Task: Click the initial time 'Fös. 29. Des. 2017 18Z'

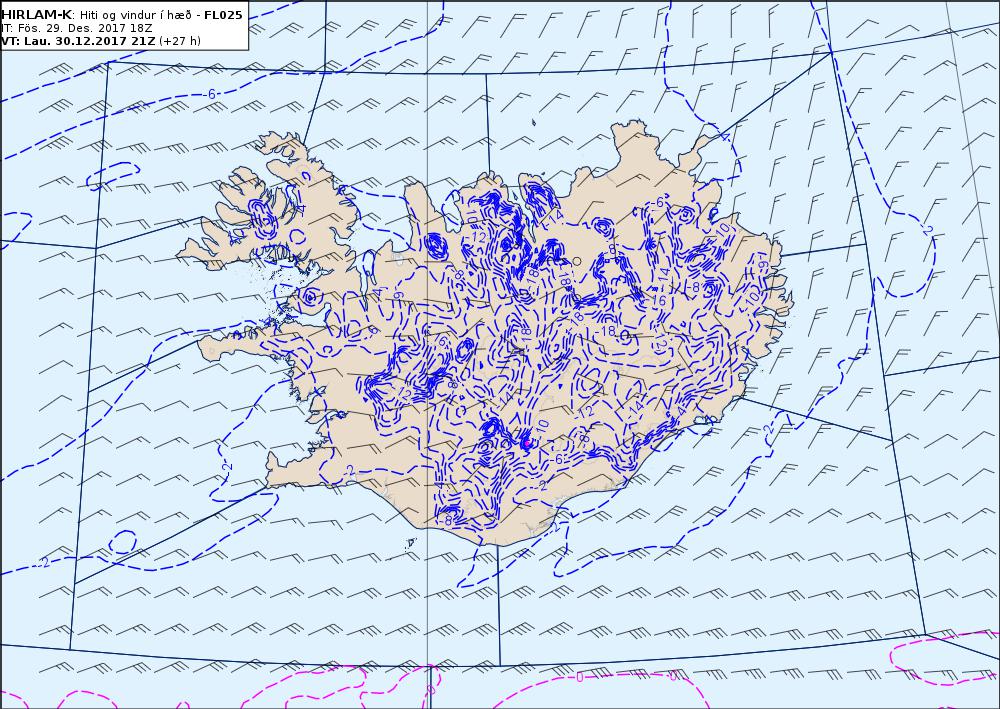Action: click(83, 29)
